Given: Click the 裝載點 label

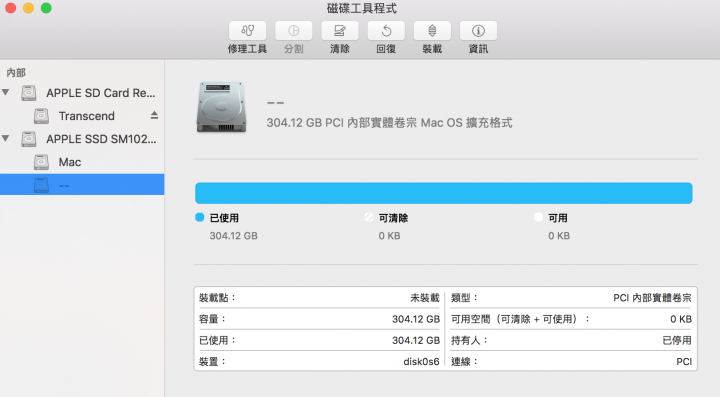Looking at the screenshot, I should 217,298.
